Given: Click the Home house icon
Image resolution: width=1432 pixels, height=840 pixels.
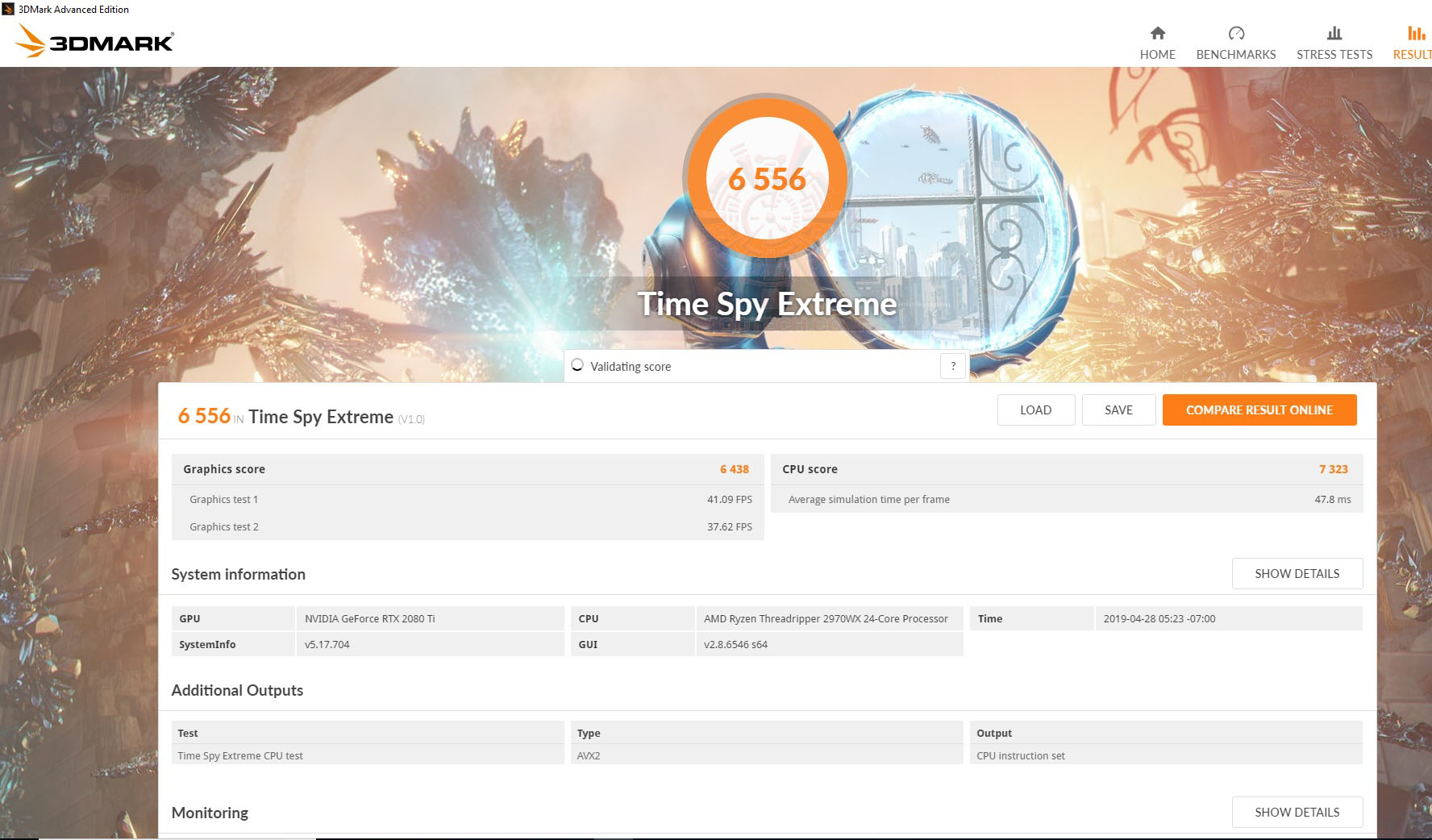Looking at the screenshot, I should [1157, 33].
